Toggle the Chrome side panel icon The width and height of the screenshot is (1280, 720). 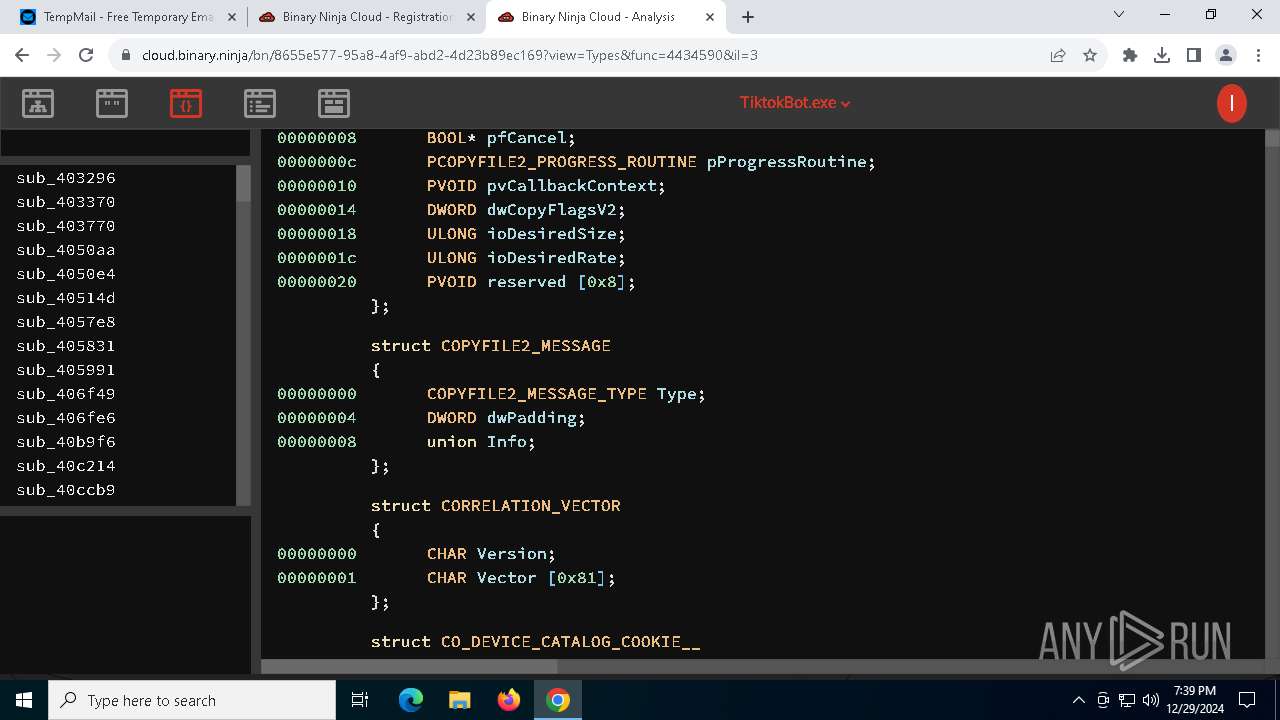click(x=1194, y=56)
